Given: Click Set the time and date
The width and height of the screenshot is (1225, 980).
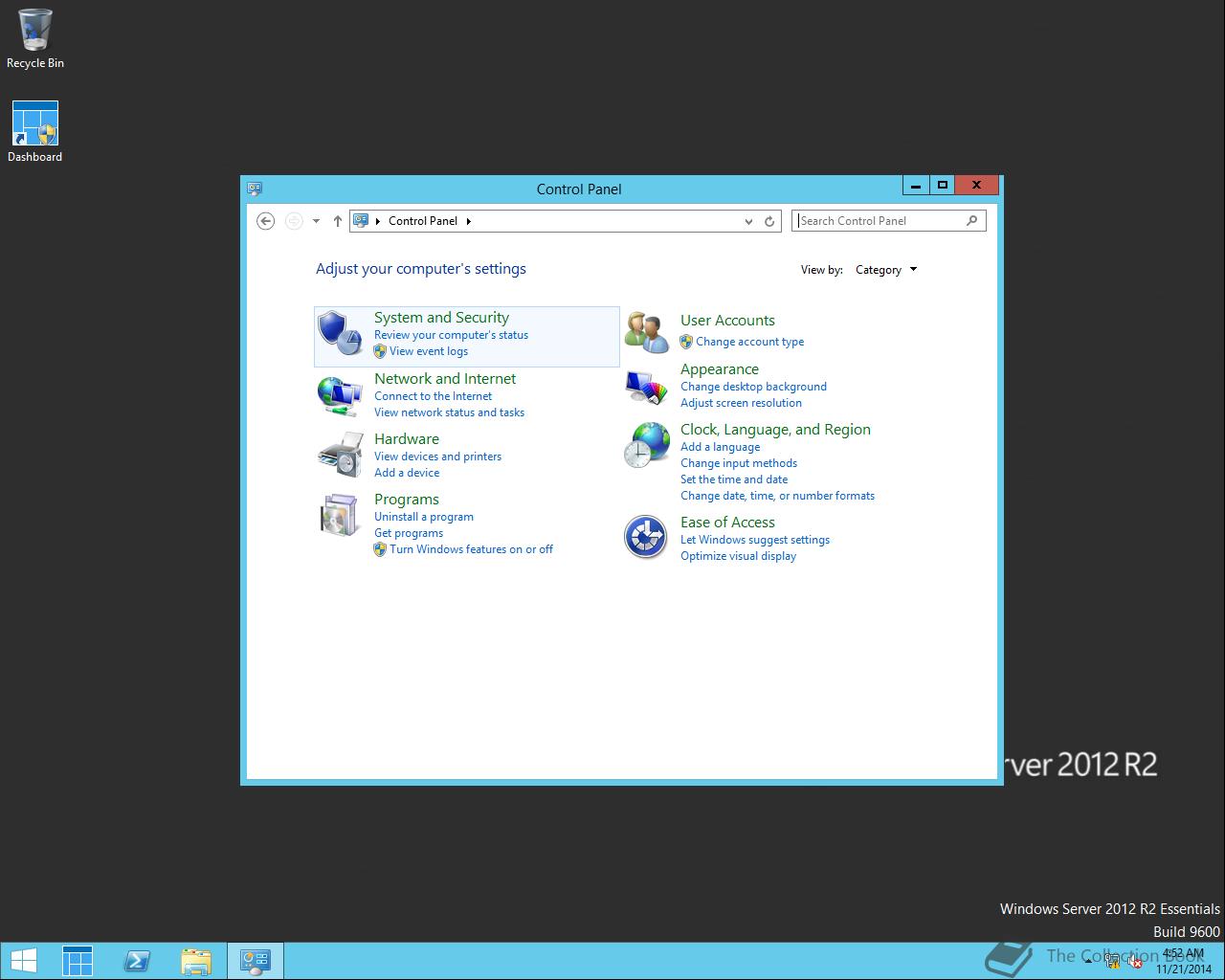Looking at the screenshot, I should 734,479.
